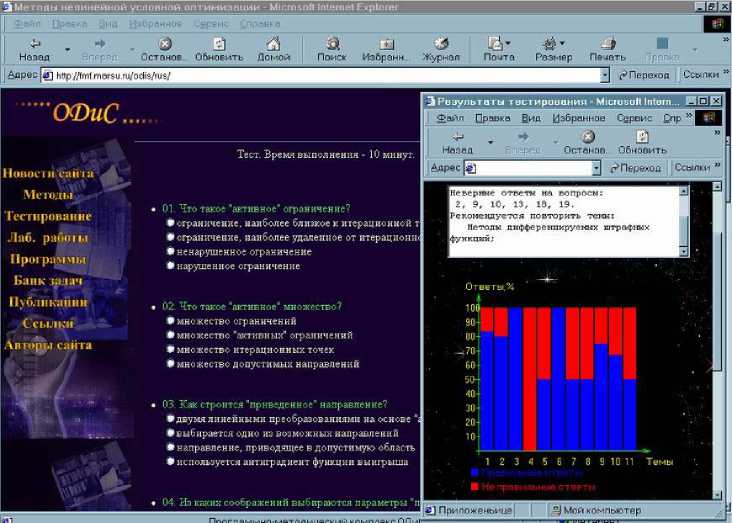Click the Домой (Home) toolbar icon

273,49
